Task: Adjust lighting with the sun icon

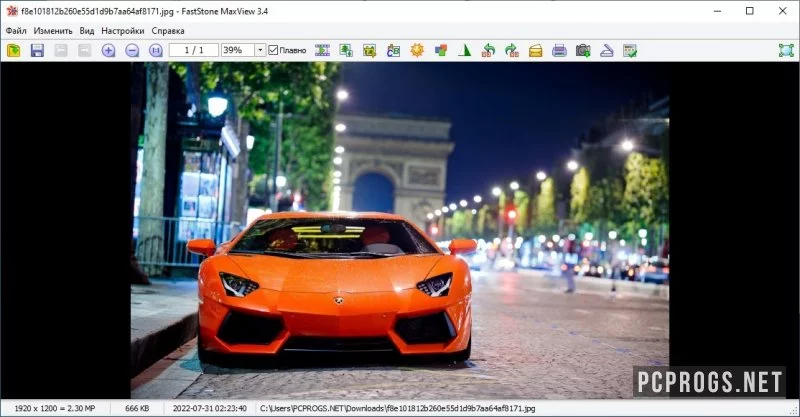Action: click(417, 50)
